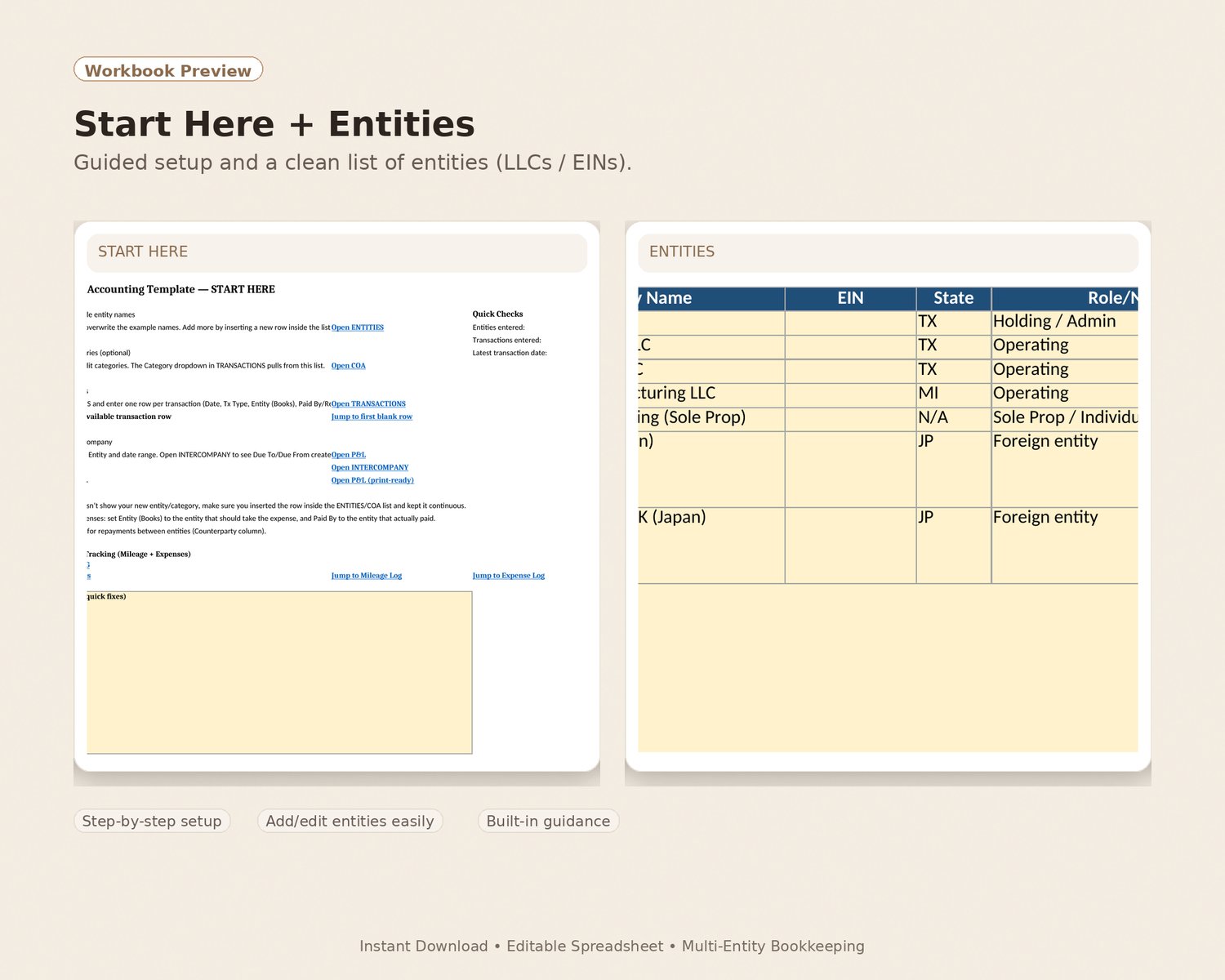1225x980 pixels.
Task: Select the TX cell in Holding / Admin row
Action: (954, 322)
